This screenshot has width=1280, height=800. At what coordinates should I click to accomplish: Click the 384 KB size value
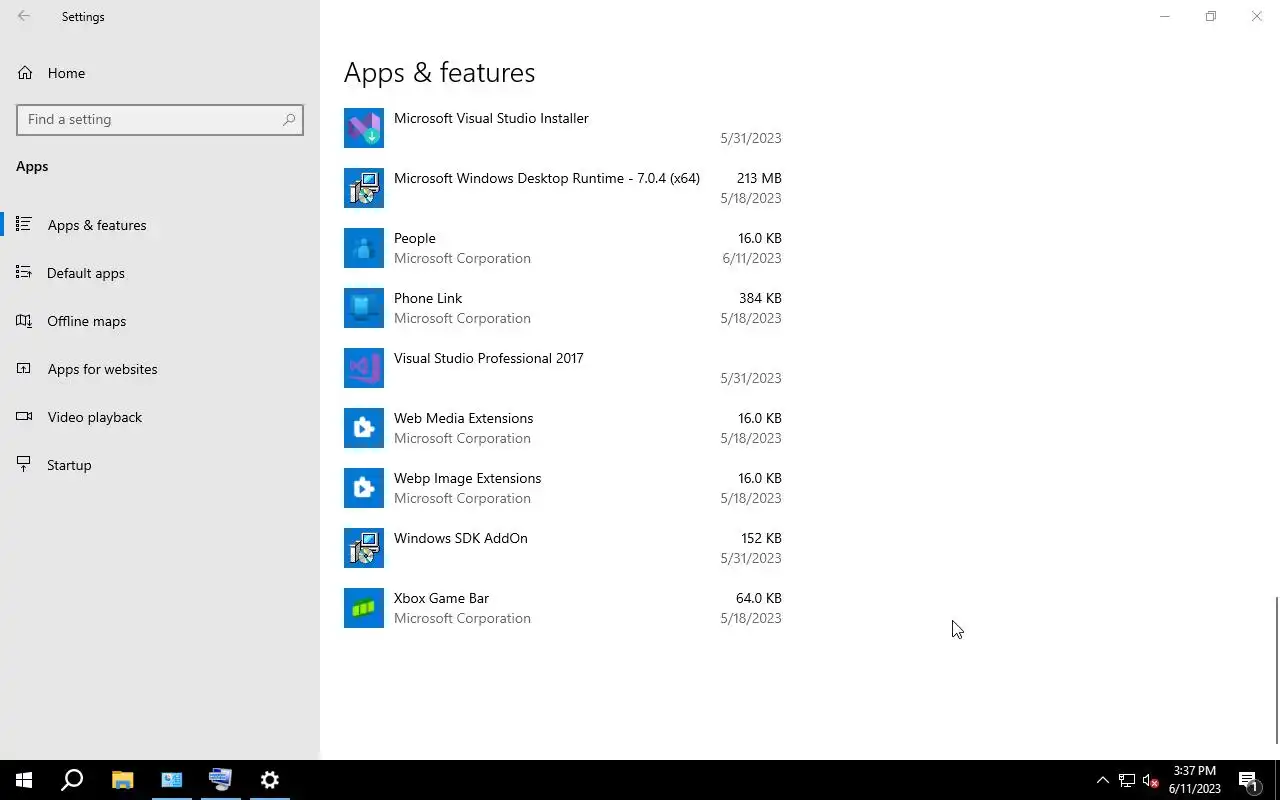[760, 298]
